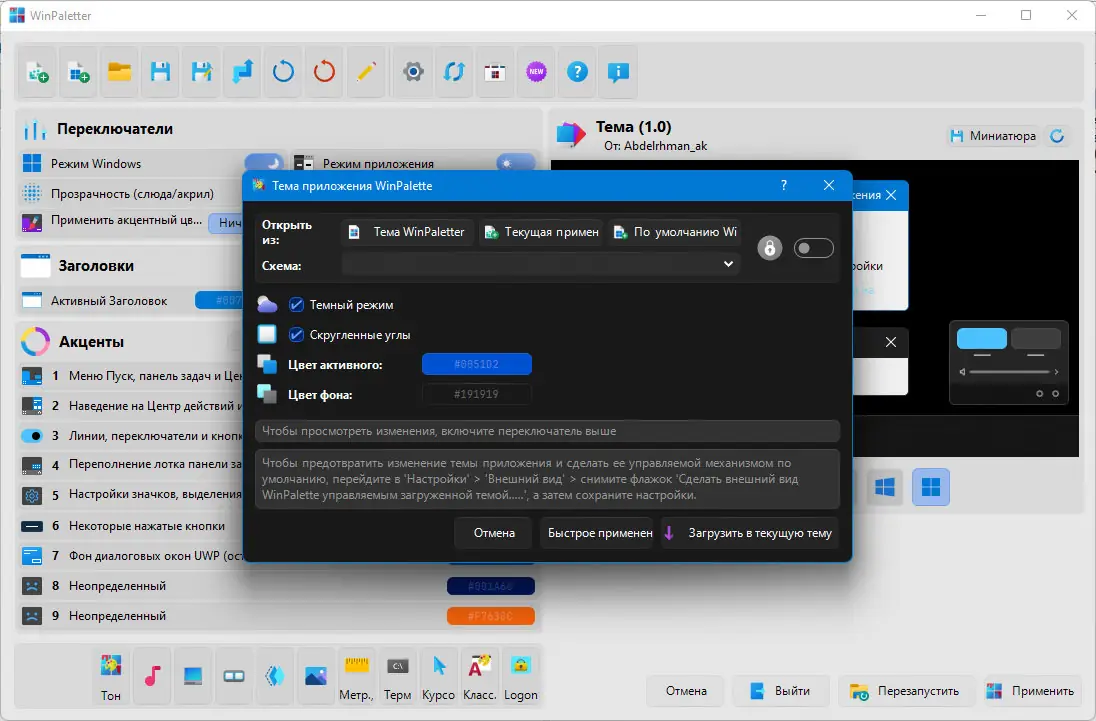The image size is (1096, 721).
Task: Click Загрузить в текущую тему button
Action: pyautogui.click(x=749, y=533)
